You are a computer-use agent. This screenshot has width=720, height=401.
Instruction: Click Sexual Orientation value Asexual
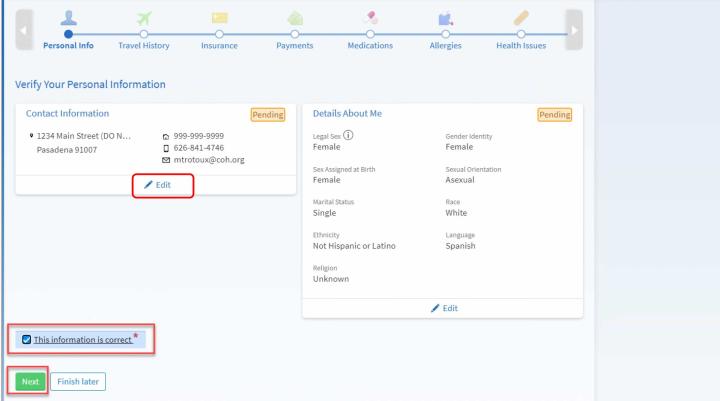tap(460, 180)
